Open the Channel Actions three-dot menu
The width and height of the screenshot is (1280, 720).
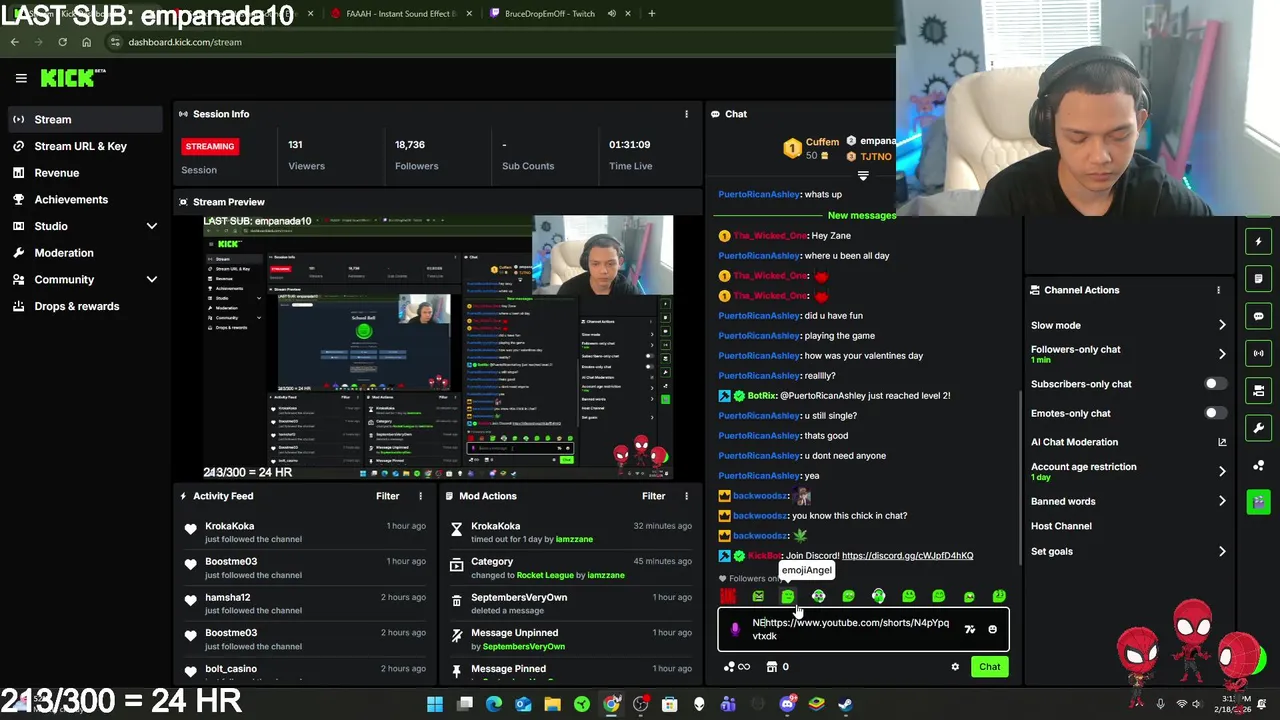point(1218,290)
